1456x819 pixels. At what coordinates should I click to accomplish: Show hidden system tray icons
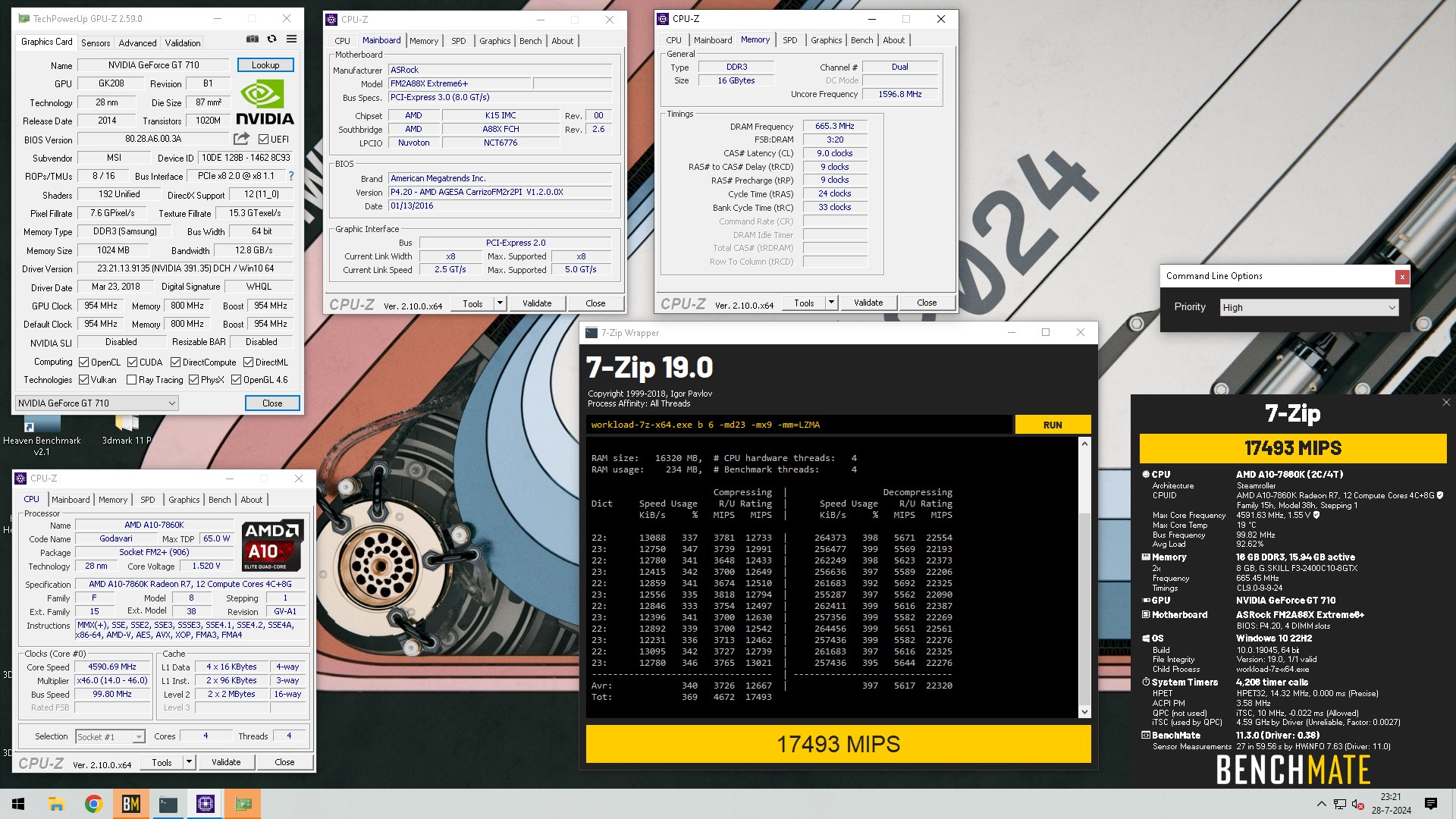pos(1322,804)
